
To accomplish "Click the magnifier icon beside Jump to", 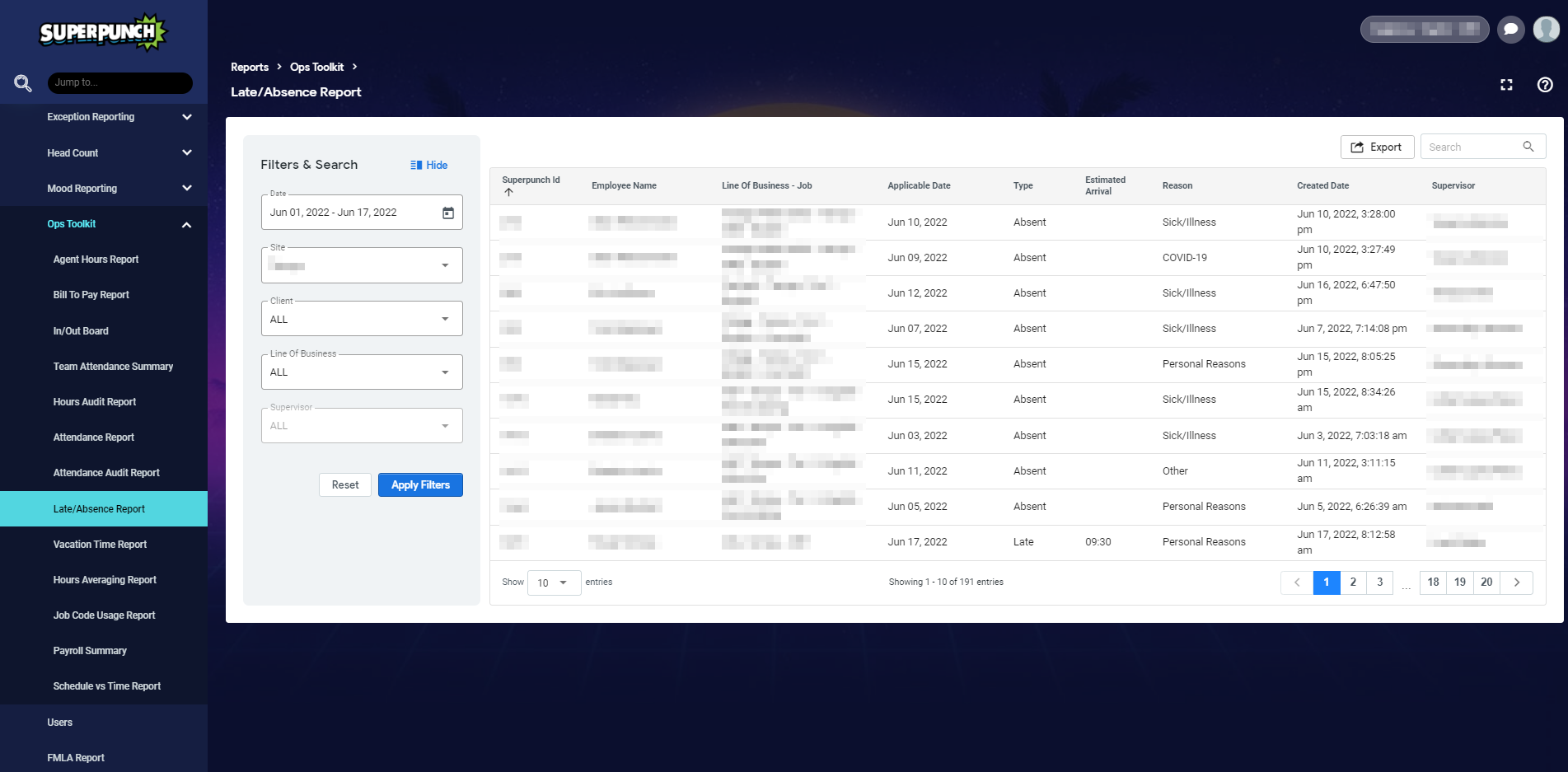I will pos(23,83).
